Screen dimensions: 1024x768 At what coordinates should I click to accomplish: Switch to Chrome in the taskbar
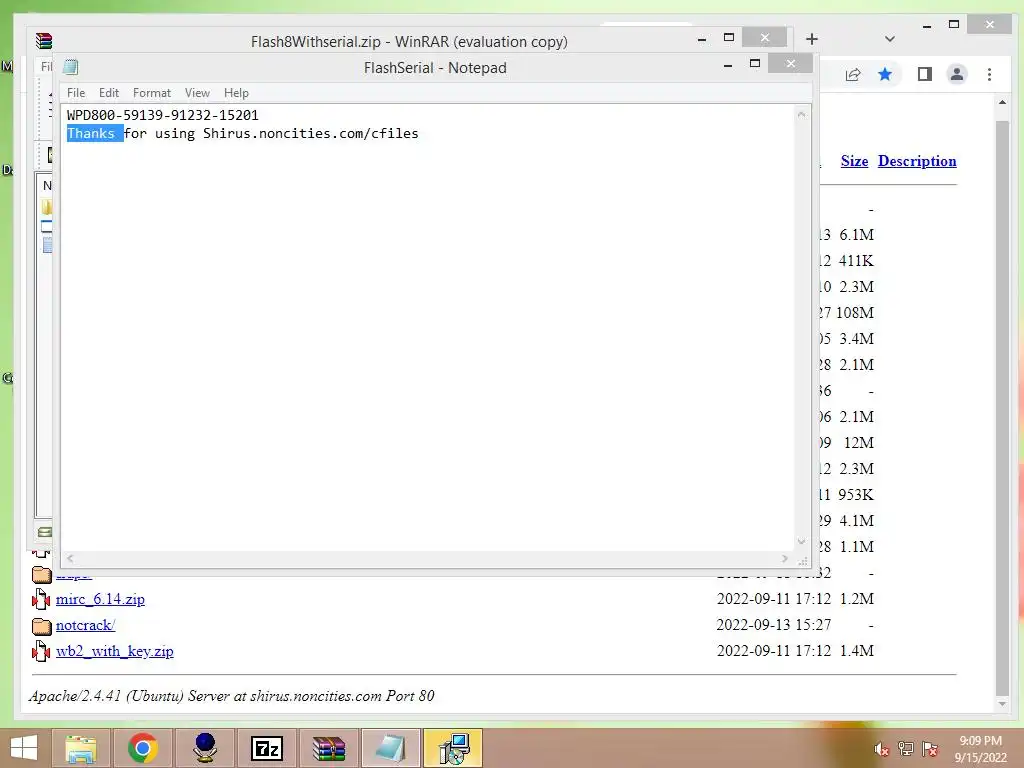tap(142, 748)
